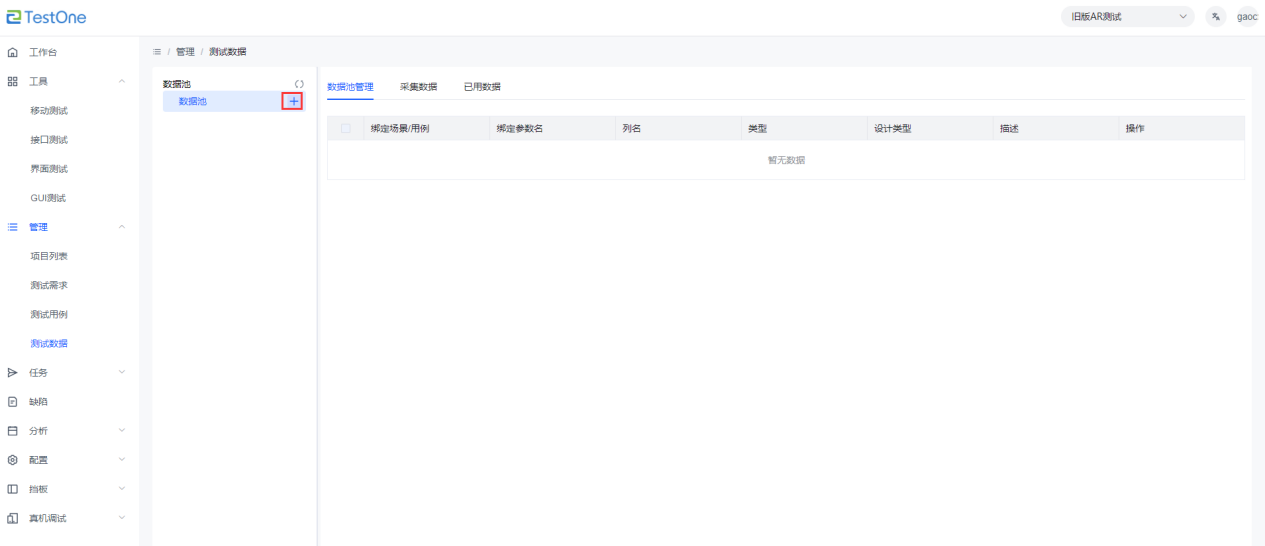This screenshot has height=546, width=1265.
Task: Click the refresh icon in 数据池 header
Action: (x=299, y=84)
